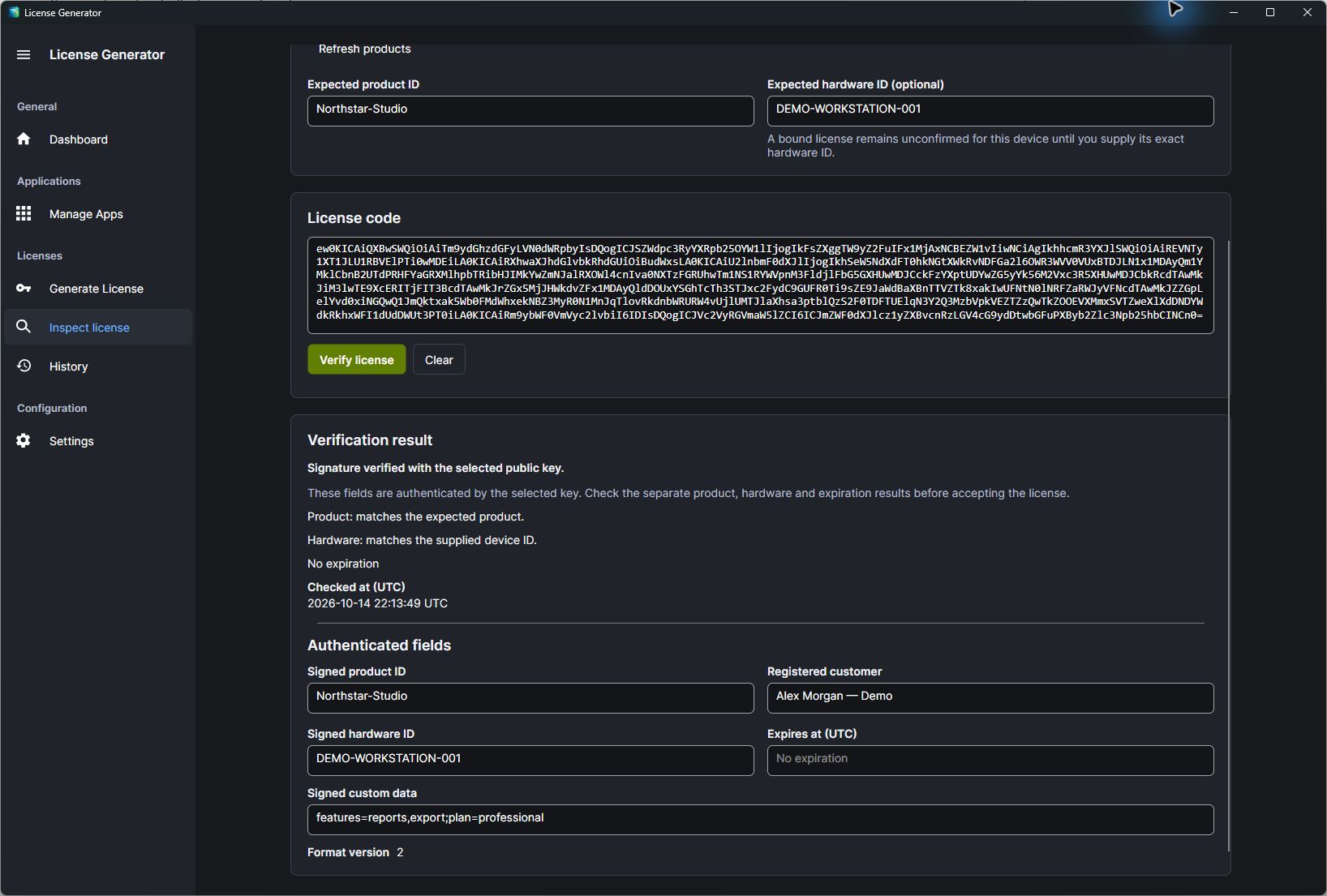The image size is (1327, 896).
Task: Click 'Hardware: matches the supplied device ID.'
Action: (x=422, y=540)
